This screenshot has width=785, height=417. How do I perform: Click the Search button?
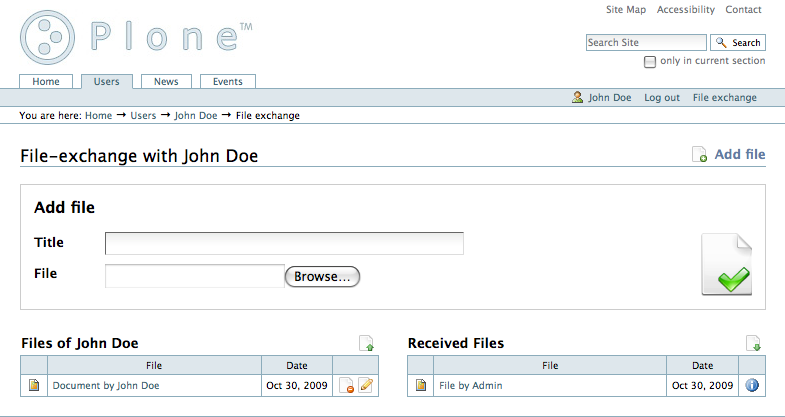(738, 43)
